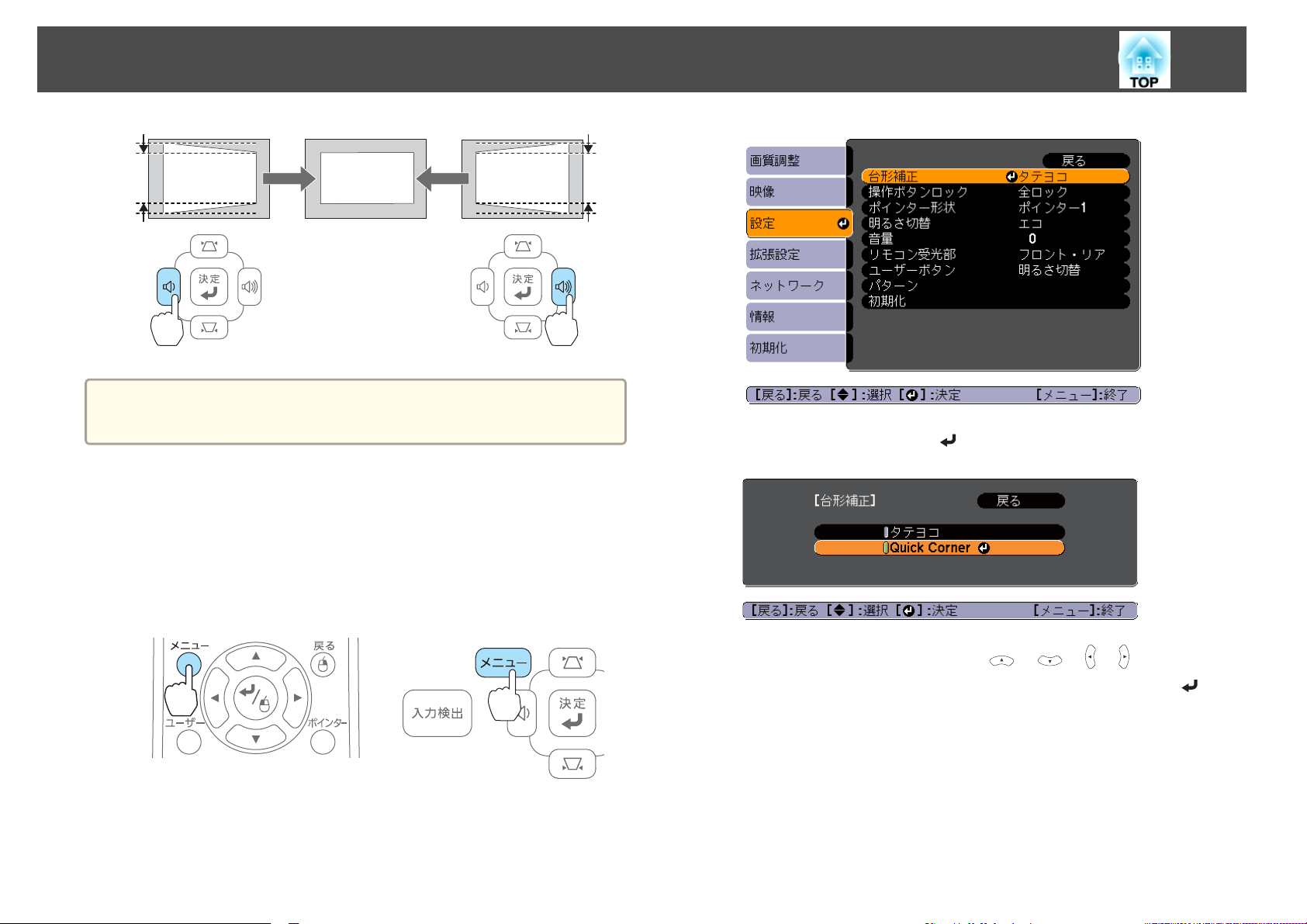Click the highlighted メニュー button on control panel
This screenshot has height=924, width=1307.
click(x=503, y=663)
